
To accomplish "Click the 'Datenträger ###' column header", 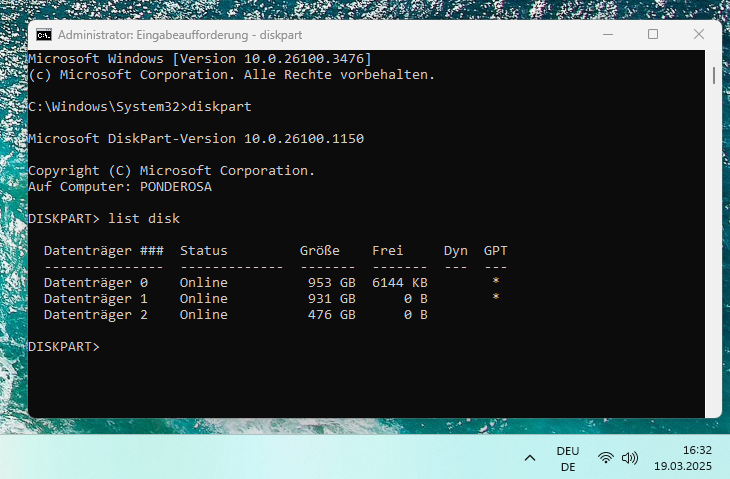I will [x=103, y=250].
